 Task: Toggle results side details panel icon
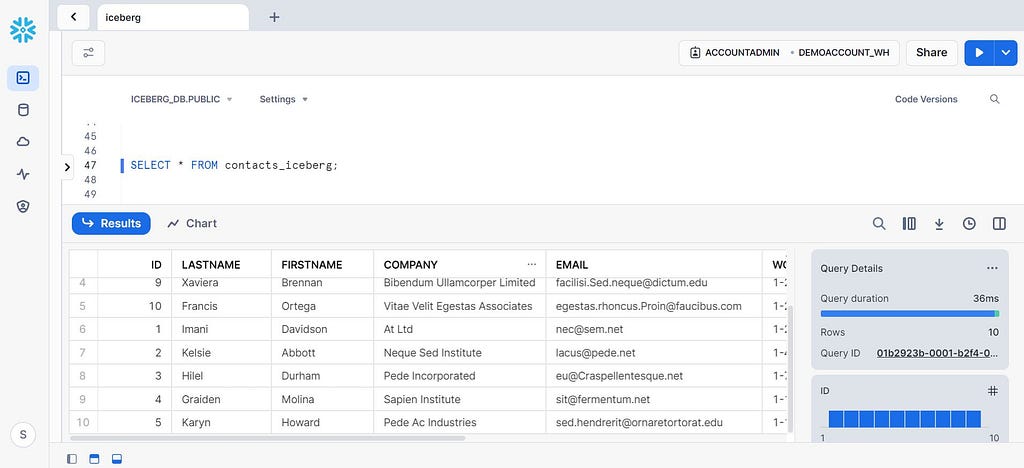[x=999, y=223]
